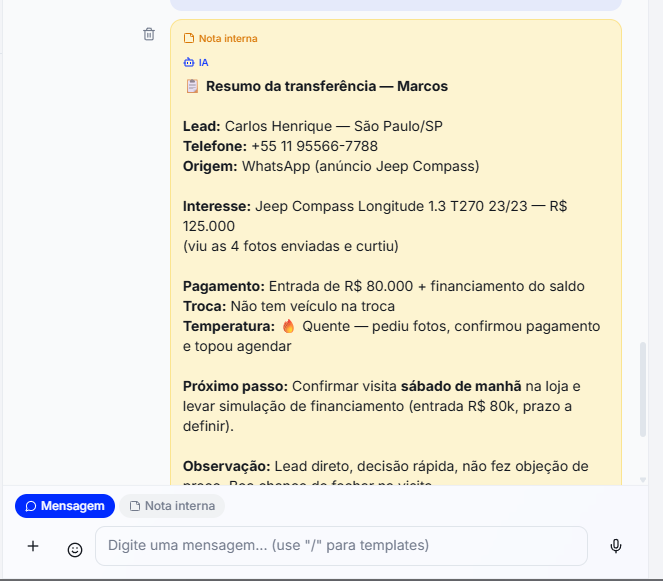Image resolution: width=663 pixels, height=581 pixels.
Task: Click the orange Nota interna label in note
Action: click(228, 38)
